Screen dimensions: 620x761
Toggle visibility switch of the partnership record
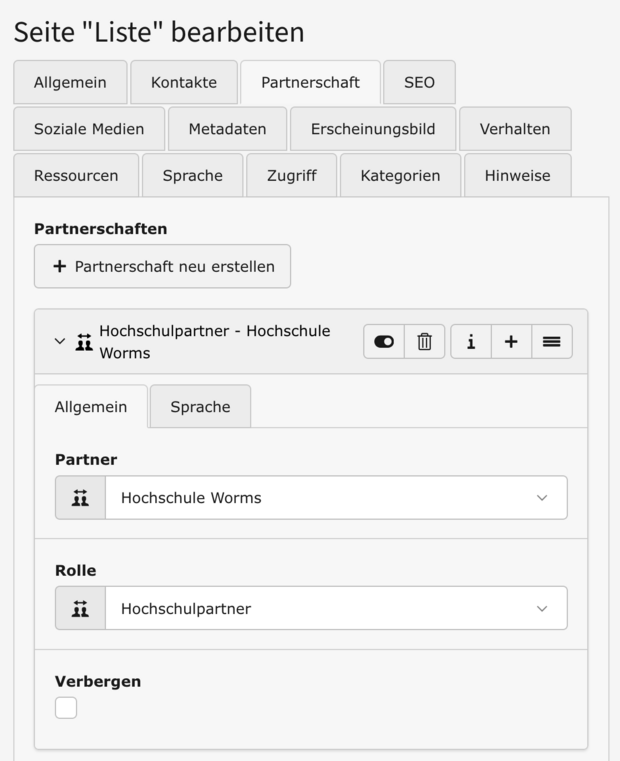(384, 342)
